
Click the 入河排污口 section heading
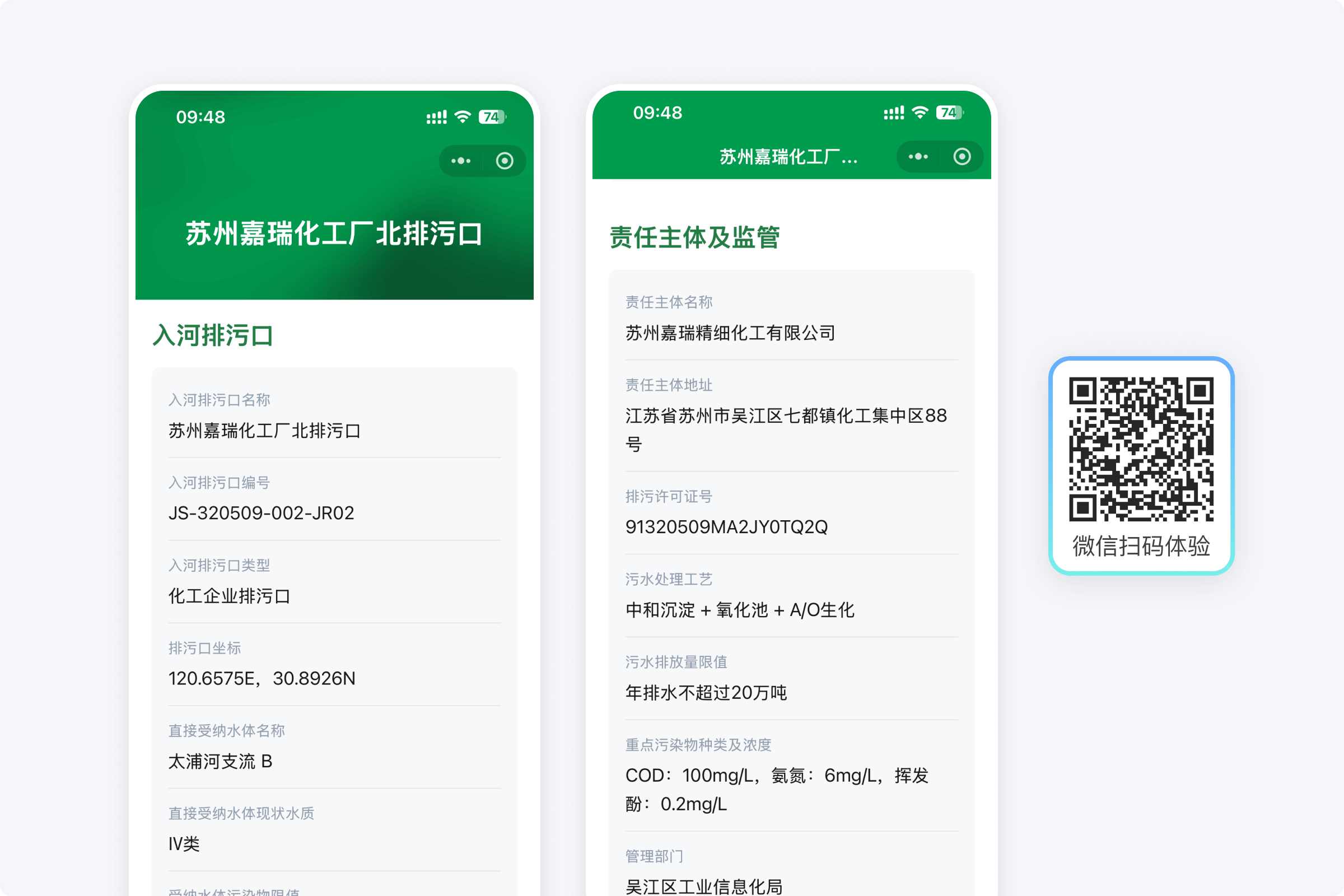(213, 335)
